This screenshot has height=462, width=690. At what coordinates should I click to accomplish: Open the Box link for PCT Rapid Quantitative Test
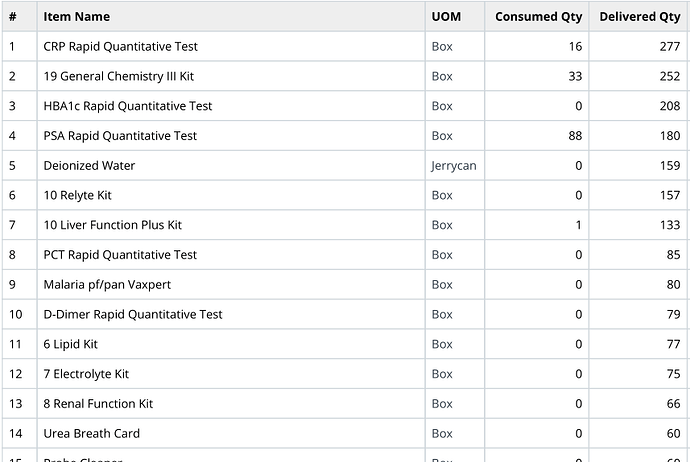442,255
